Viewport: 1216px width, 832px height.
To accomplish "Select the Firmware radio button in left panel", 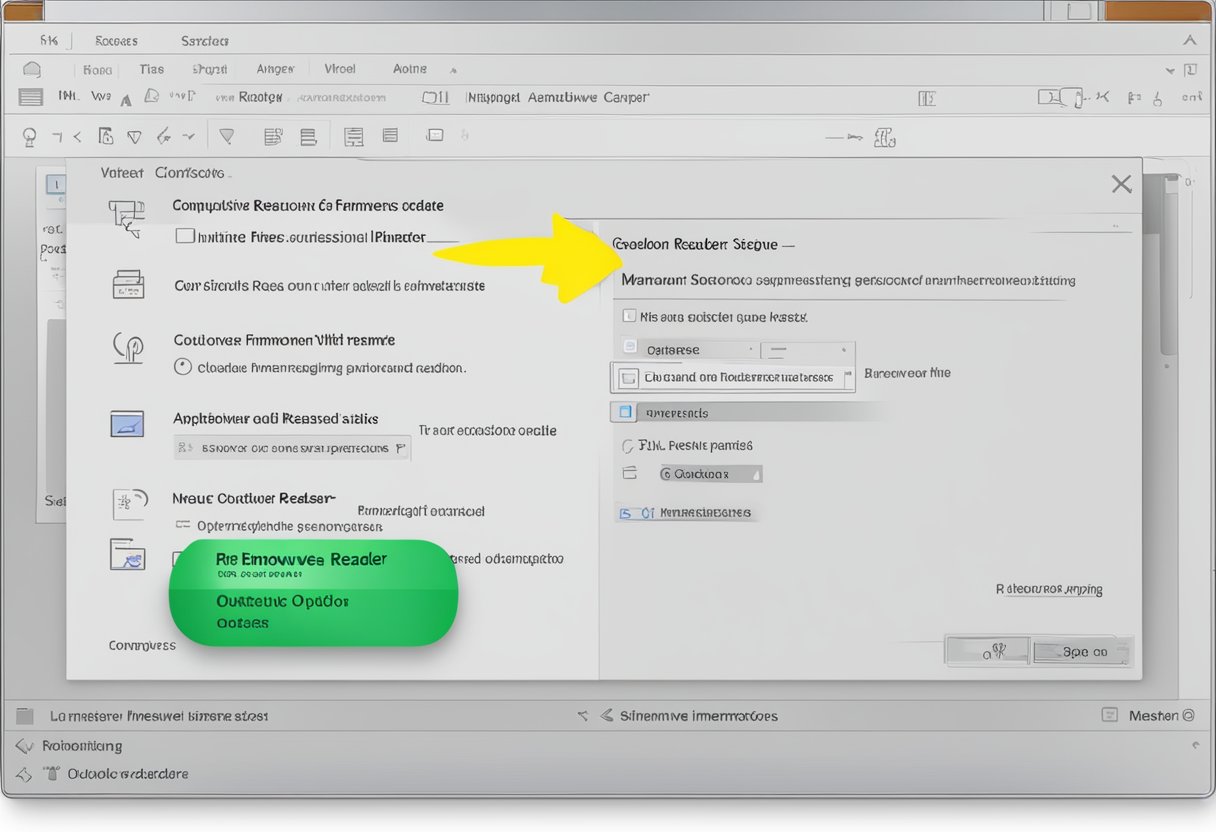I will pos(184,364).
